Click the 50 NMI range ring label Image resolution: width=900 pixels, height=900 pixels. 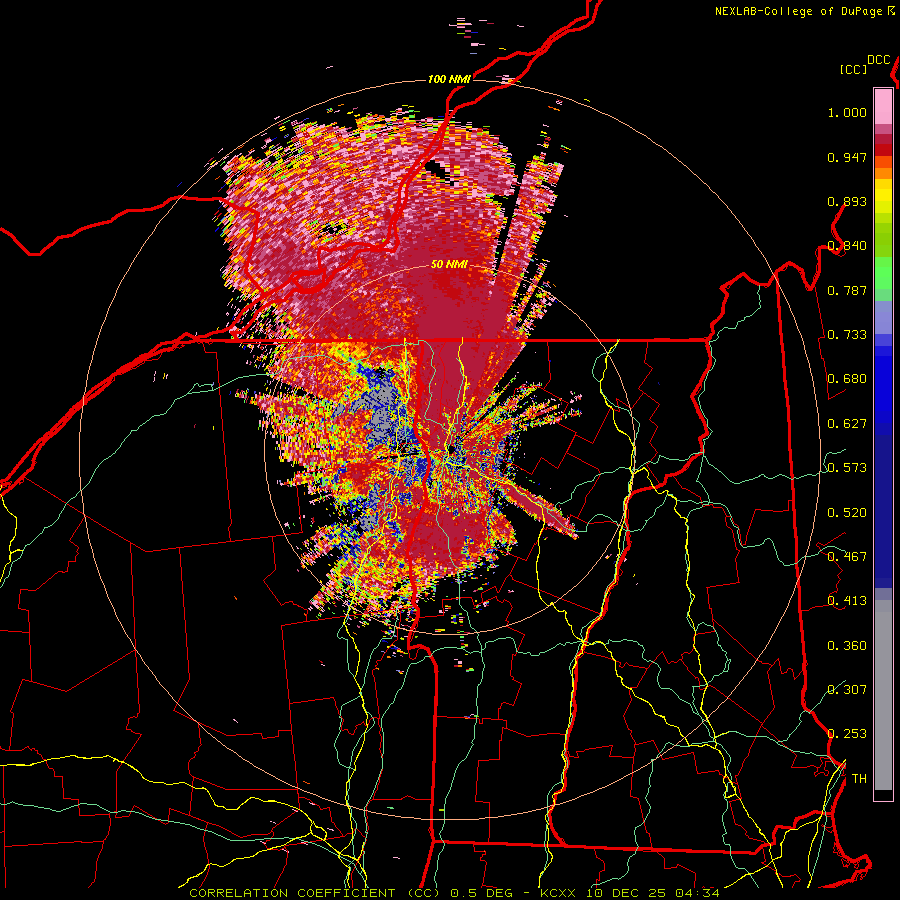[x=449, y=265]
